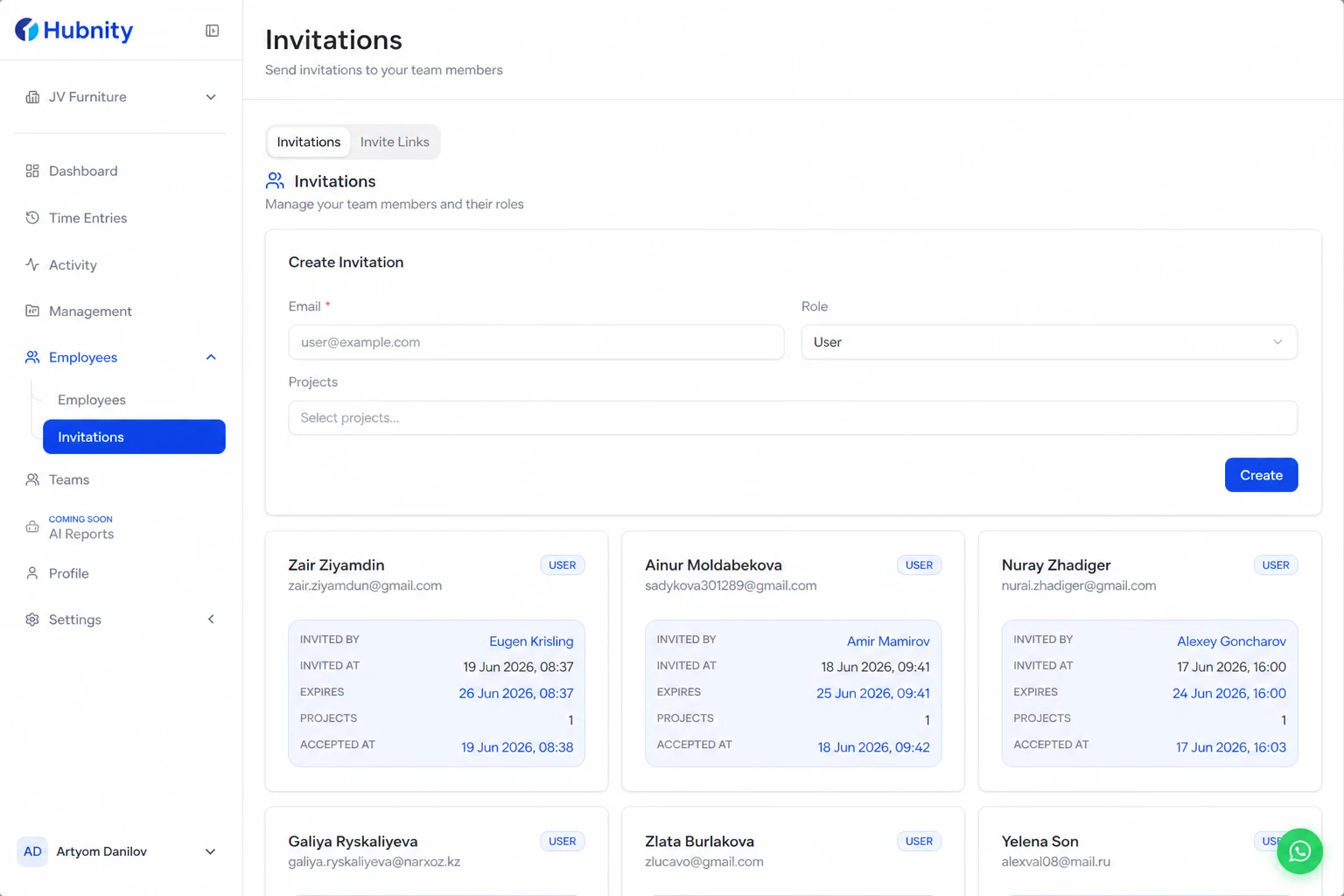Screen dimensions: 1344x896
Task: Click the email sadykova301289@gmail.com
Action: (731, 585)
